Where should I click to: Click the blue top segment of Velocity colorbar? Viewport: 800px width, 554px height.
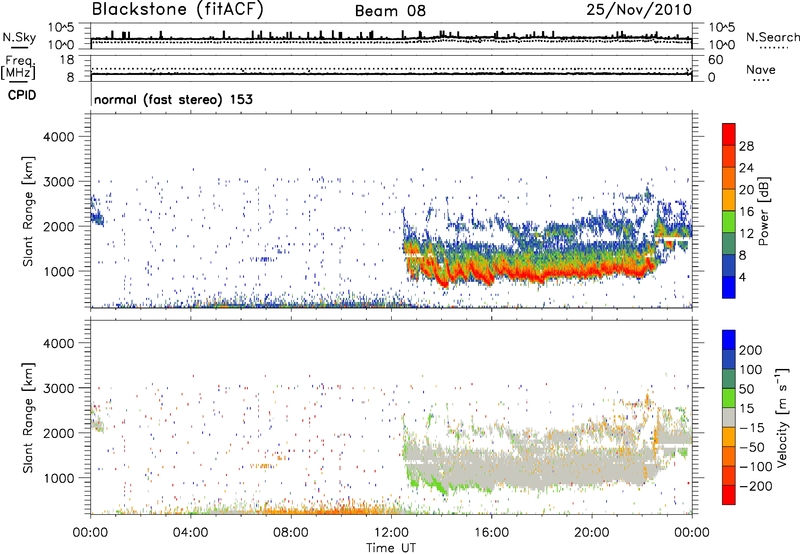(729, 340)
